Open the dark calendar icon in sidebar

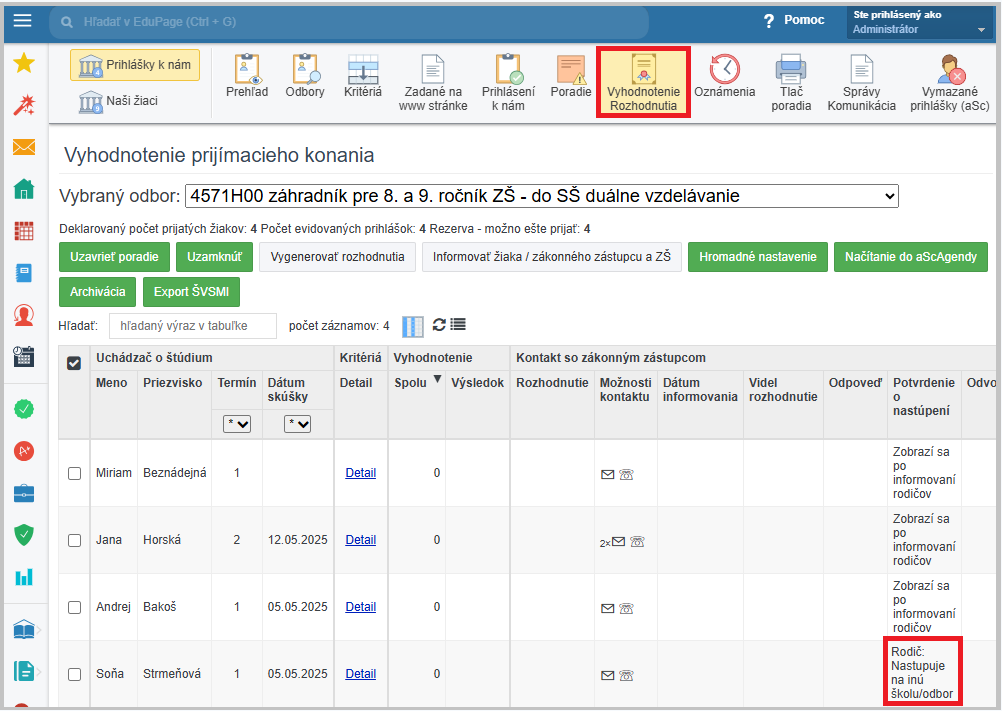[x=24, y=356]
